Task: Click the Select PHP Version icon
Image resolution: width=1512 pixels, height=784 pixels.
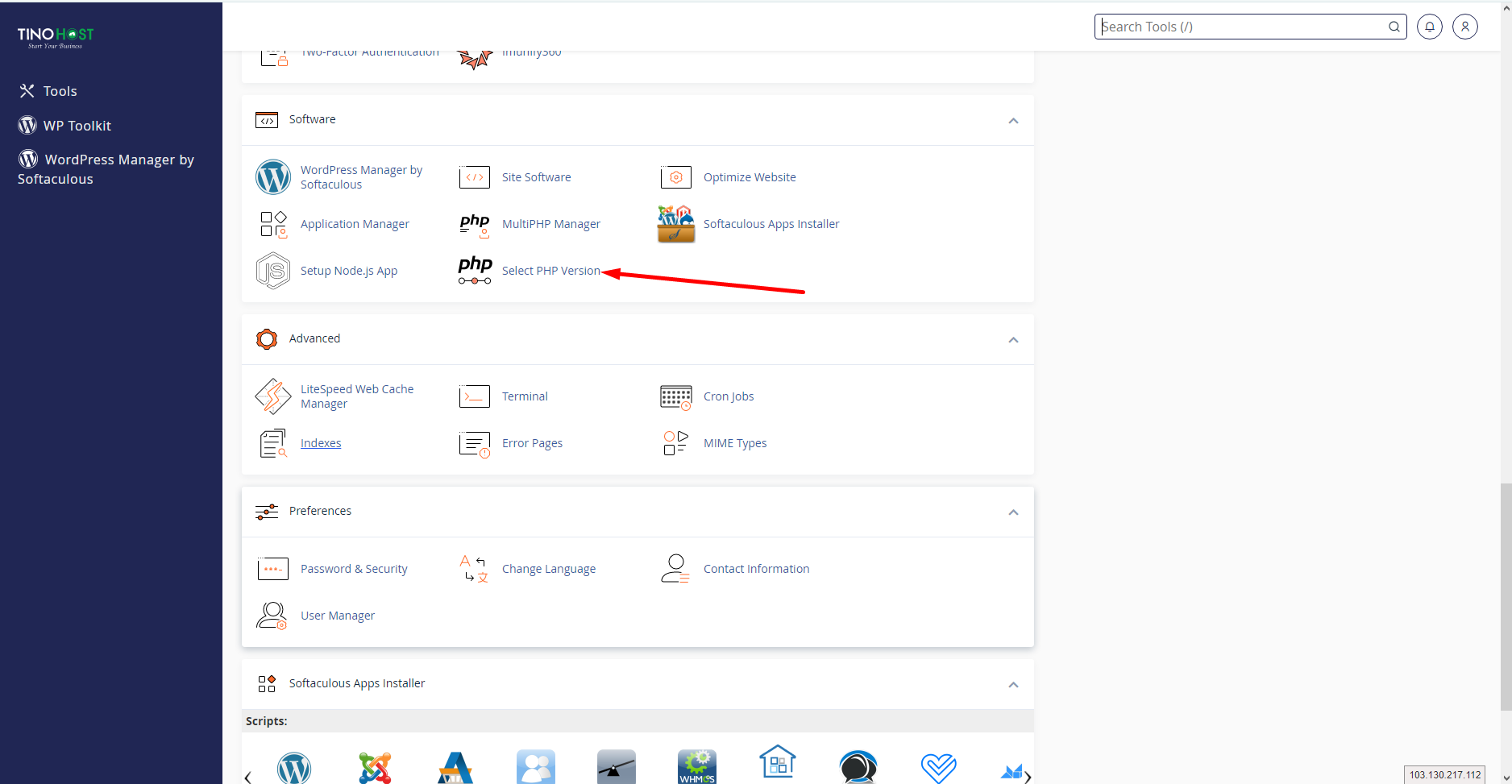Action: [475, 271]
